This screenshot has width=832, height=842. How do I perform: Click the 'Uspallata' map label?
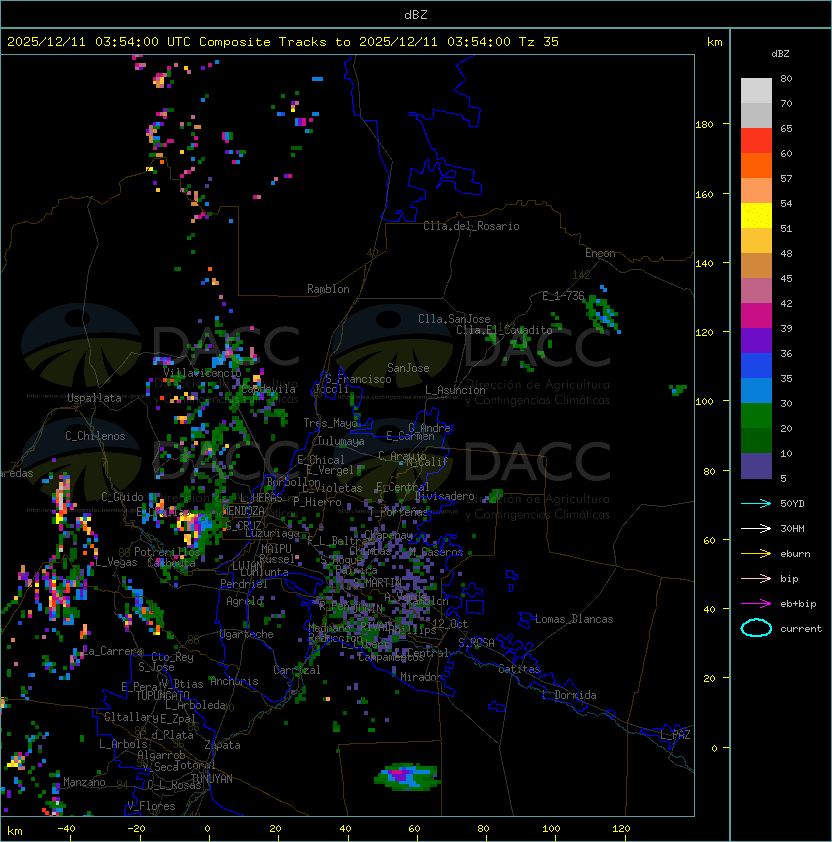click(94, 398)
